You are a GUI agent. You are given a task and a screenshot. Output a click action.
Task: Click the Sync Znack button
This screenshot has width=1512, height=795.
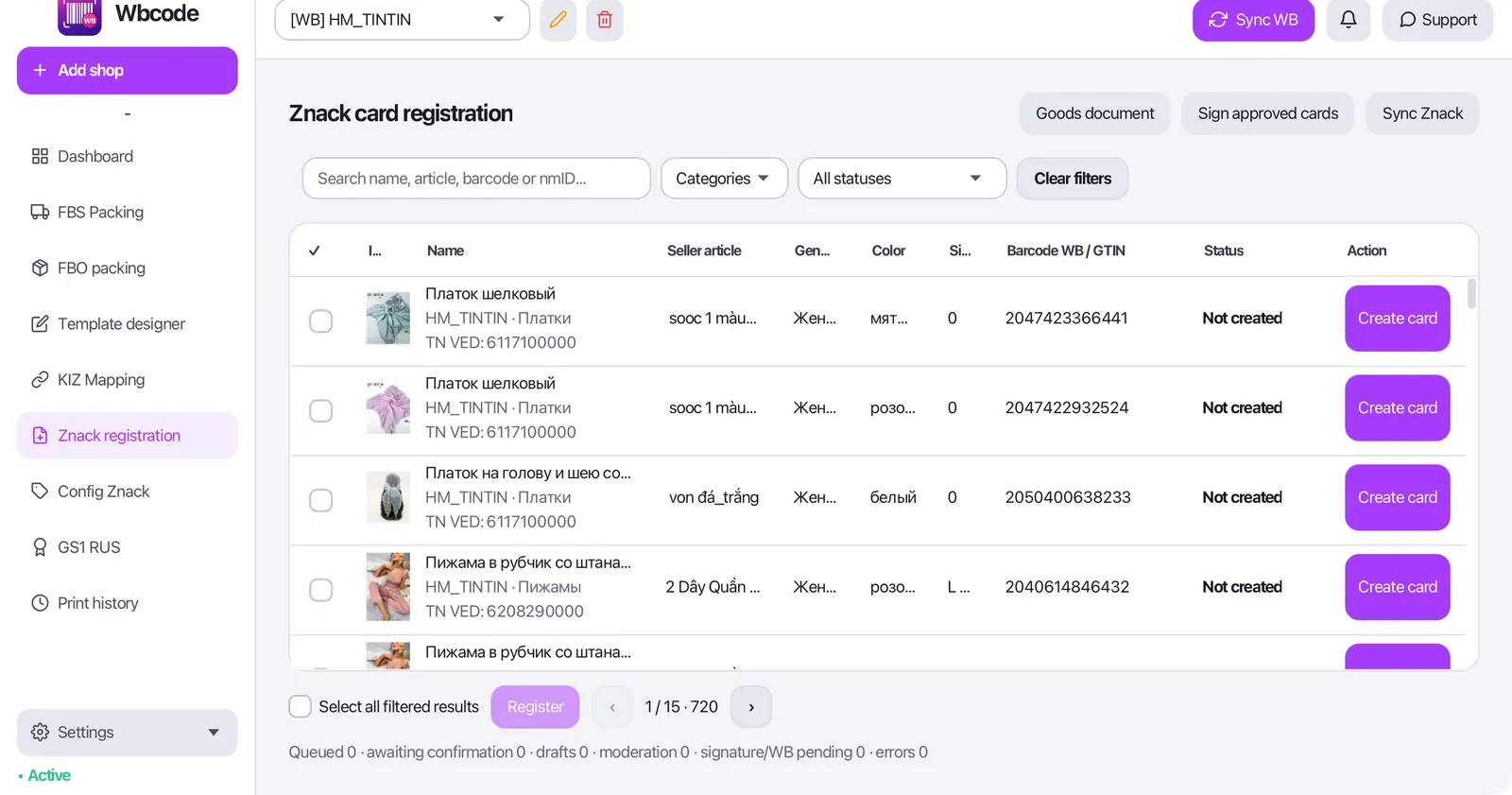tap(1422, 113)
